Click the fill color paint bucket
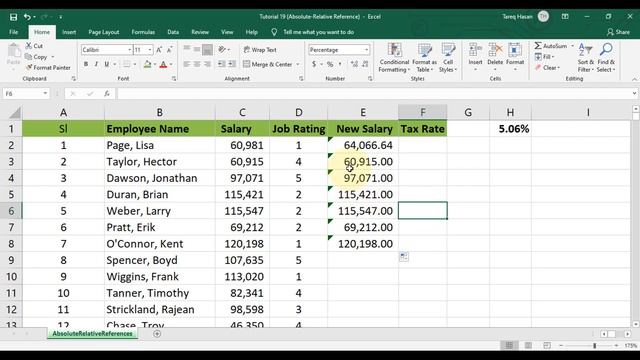This screenshot has height=360, width=640. pyautogui.click(x=147, y=64)
